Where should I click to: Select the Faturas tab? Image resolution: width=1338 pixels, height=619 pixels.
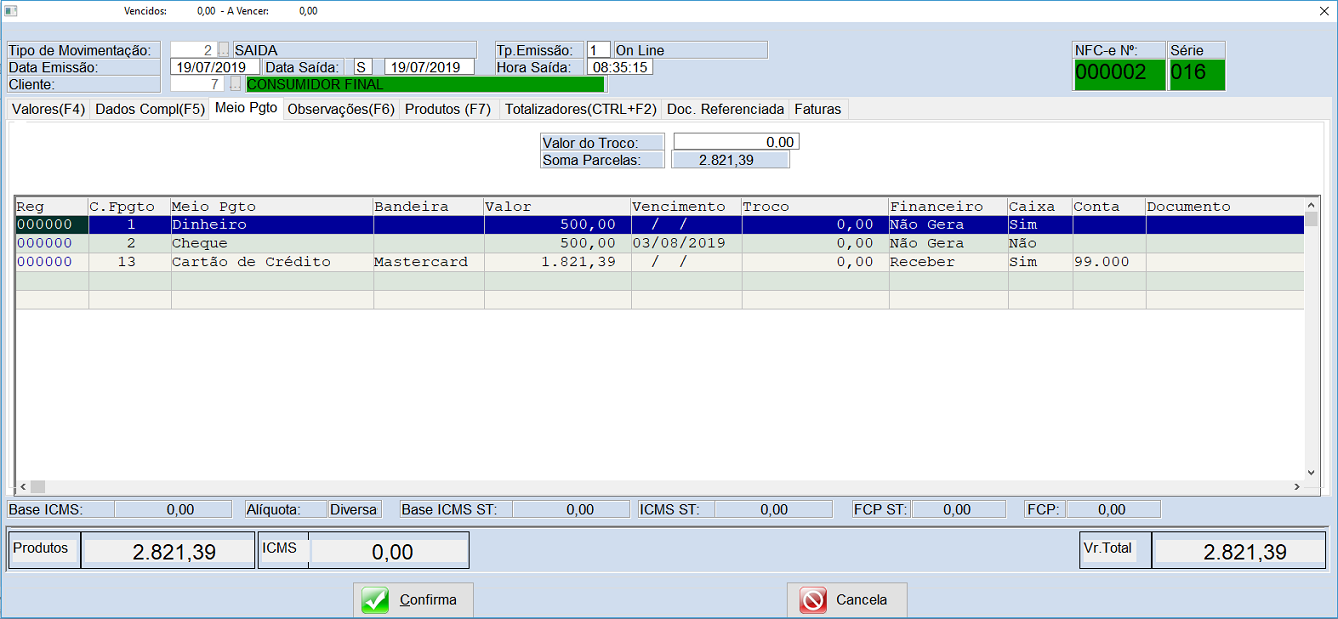click(818, 109)
